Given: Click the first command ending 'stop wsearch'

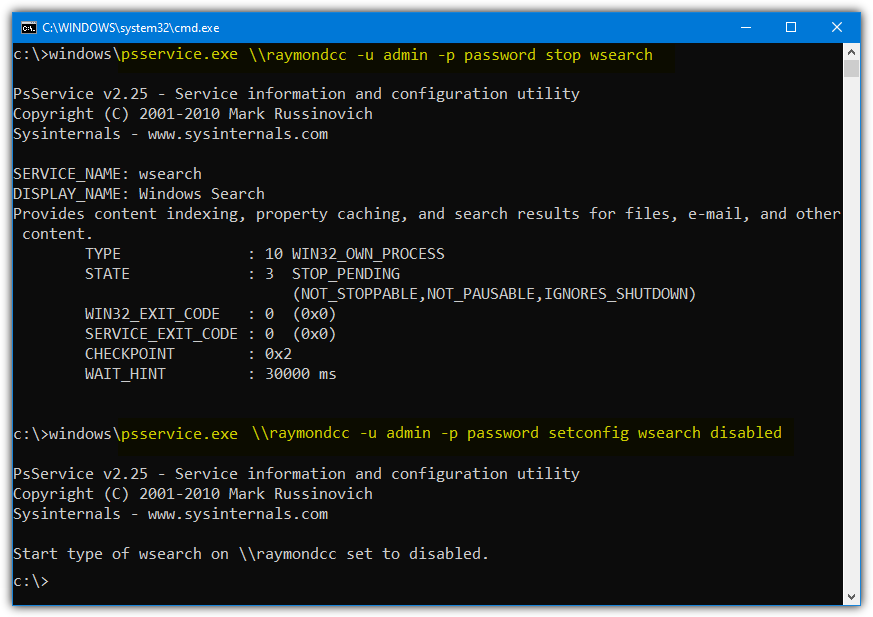Looking at the screenshot, I should tap(333, 55).
